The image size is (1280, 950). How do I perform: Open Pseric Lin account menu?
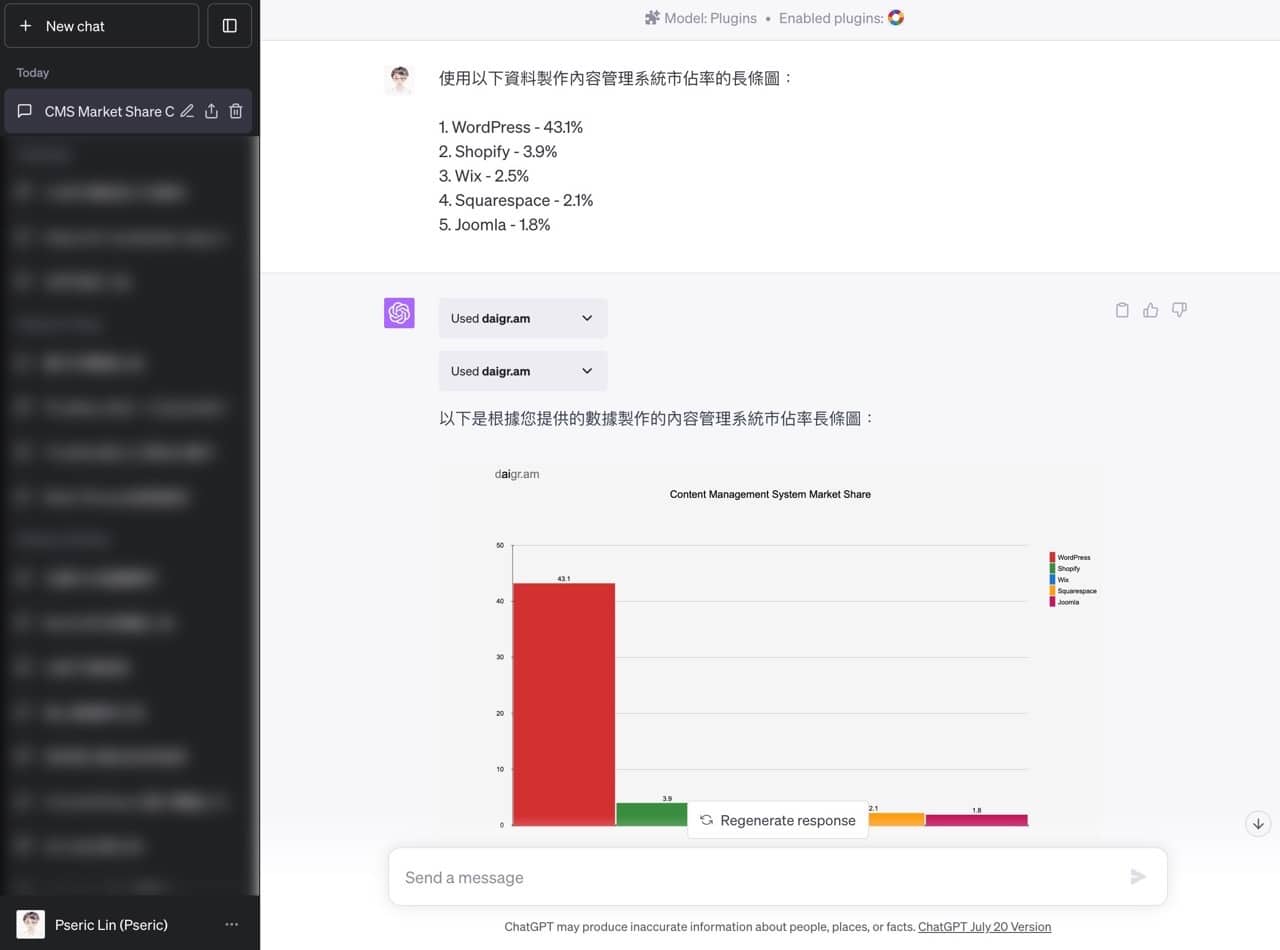[130, 924]
